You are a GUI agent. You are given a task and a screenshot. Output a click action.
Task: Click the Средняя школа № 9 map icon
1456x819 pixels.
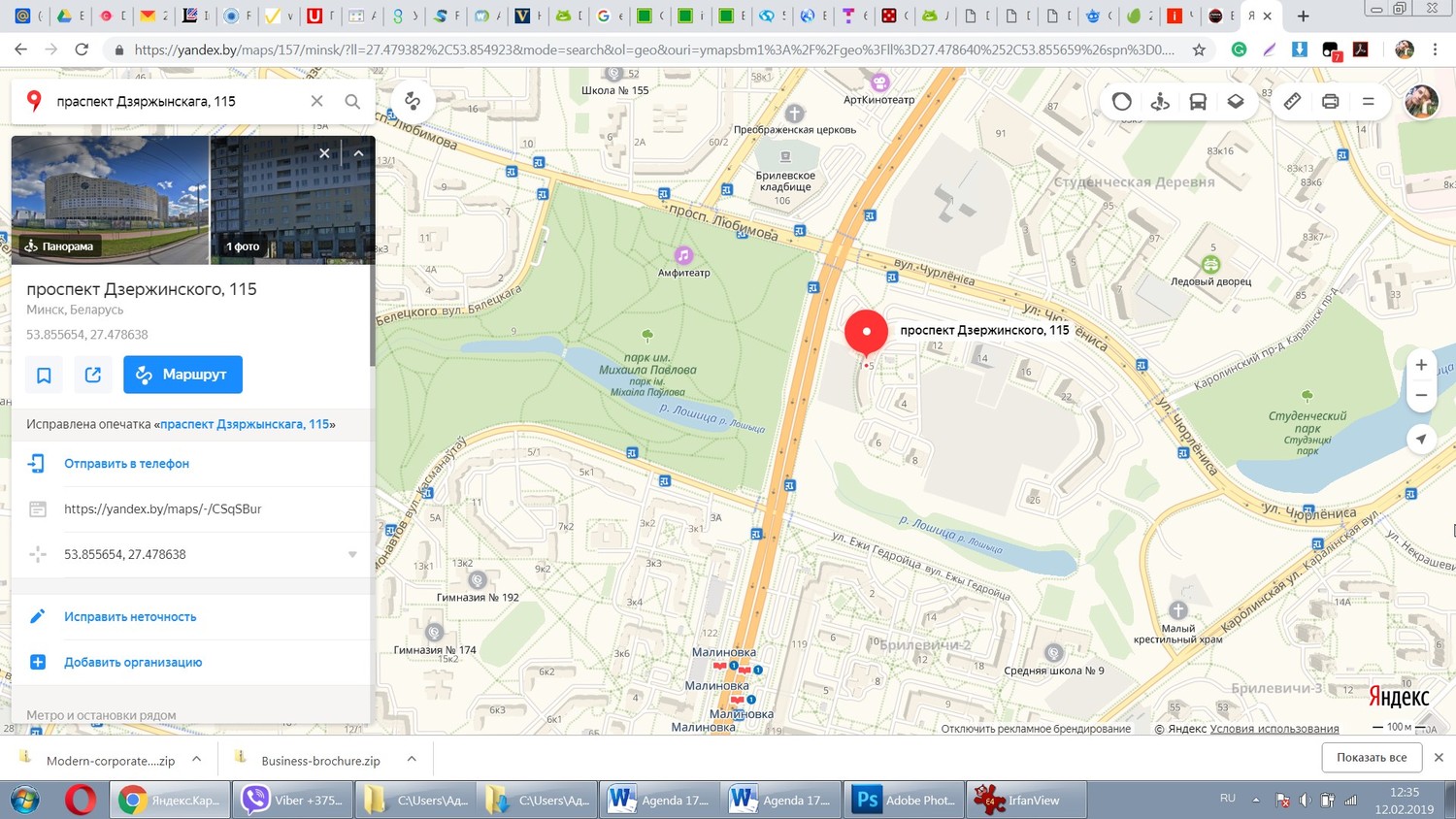1053,653
